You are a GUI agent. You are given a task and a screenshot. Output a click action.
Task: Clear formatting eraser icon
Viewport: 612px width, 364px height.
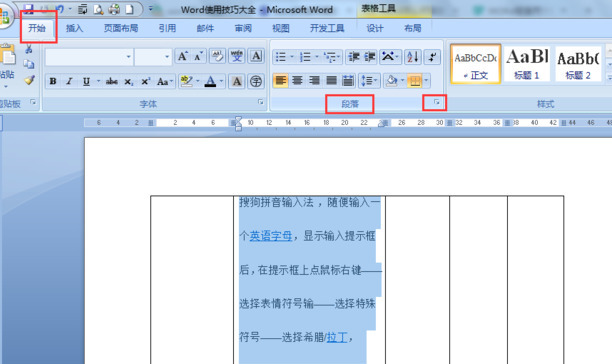pos(217,57)
